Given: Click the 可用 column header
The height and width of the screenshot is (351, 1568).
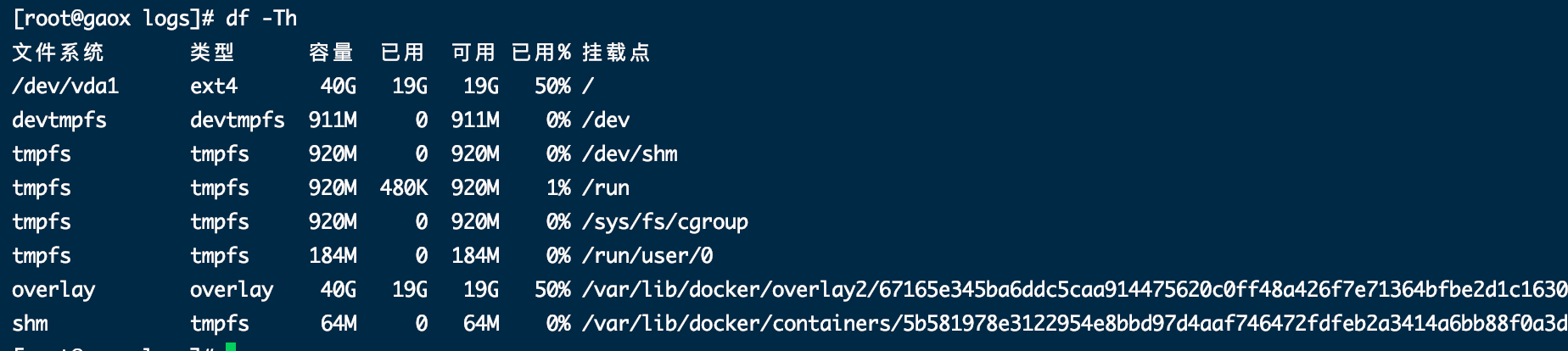Looking at the screenshot, I should pos(473,53).
